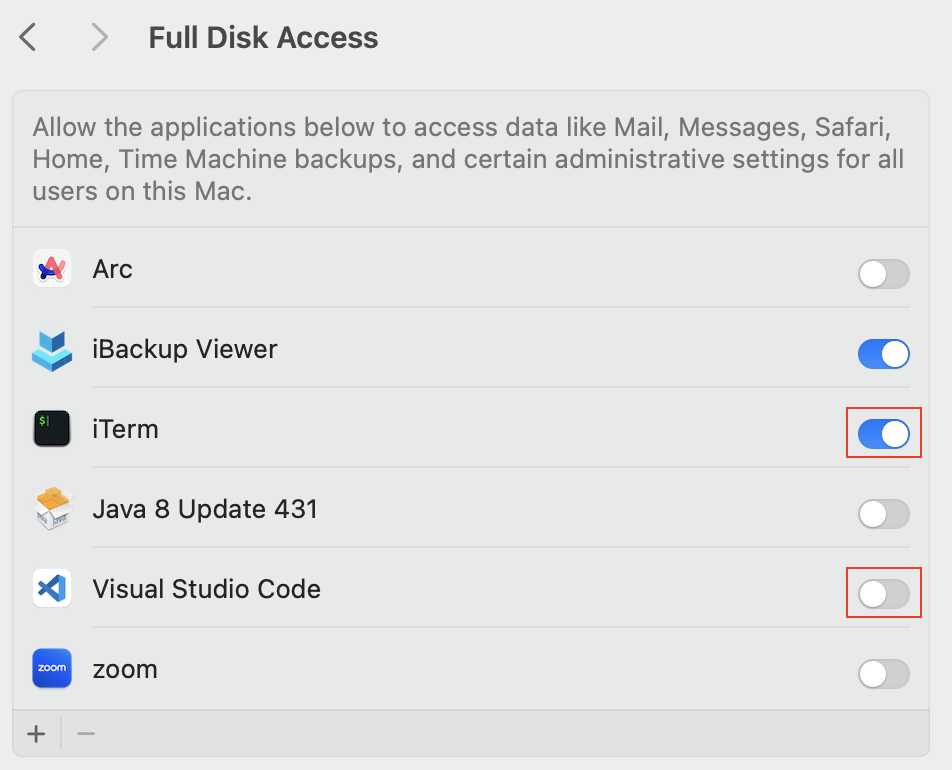Enable the Java 8 Update 431 toggle
The width and height of the screenshot is (952, 770).
point(883,514)
